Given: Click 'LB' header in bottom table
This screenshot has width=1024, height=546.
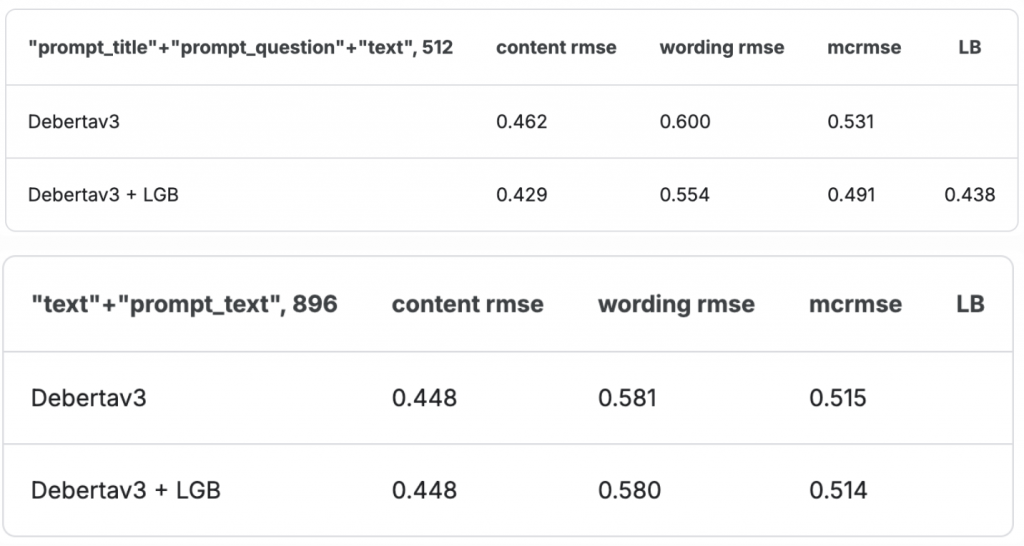Looking at the screenshot, I should [970, 304].
